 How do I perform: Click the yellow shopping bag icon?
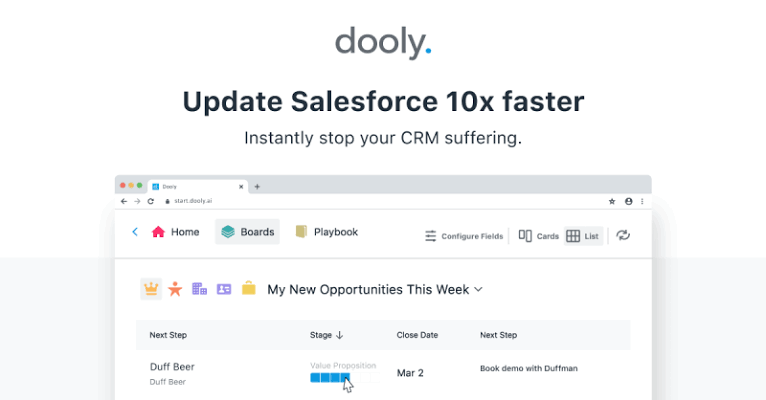point(249,289)
